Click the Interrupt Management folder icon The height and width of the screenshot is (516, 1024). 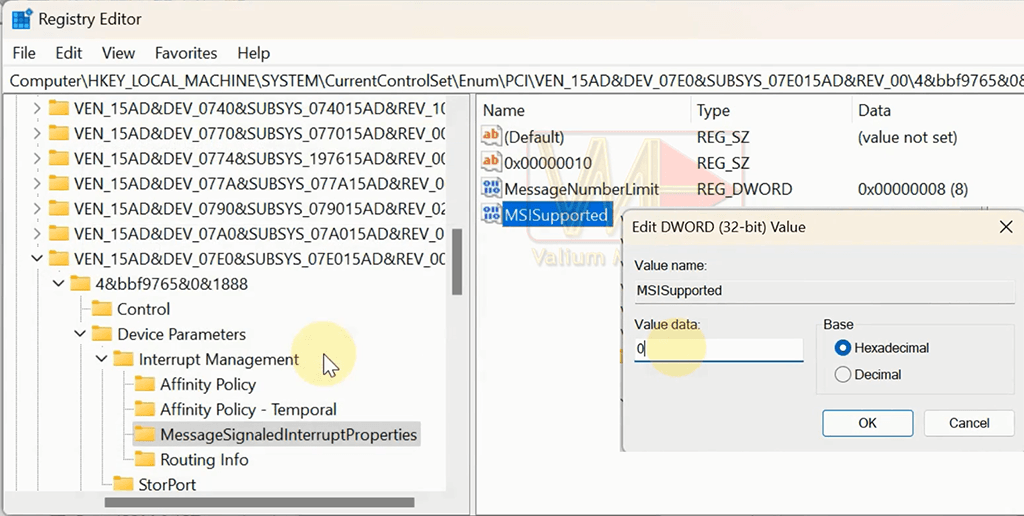click(x=123, y=359)
